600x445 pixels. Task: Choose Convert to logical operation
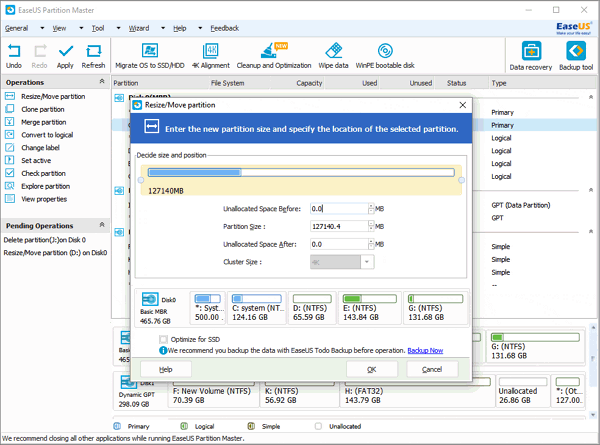47,135
